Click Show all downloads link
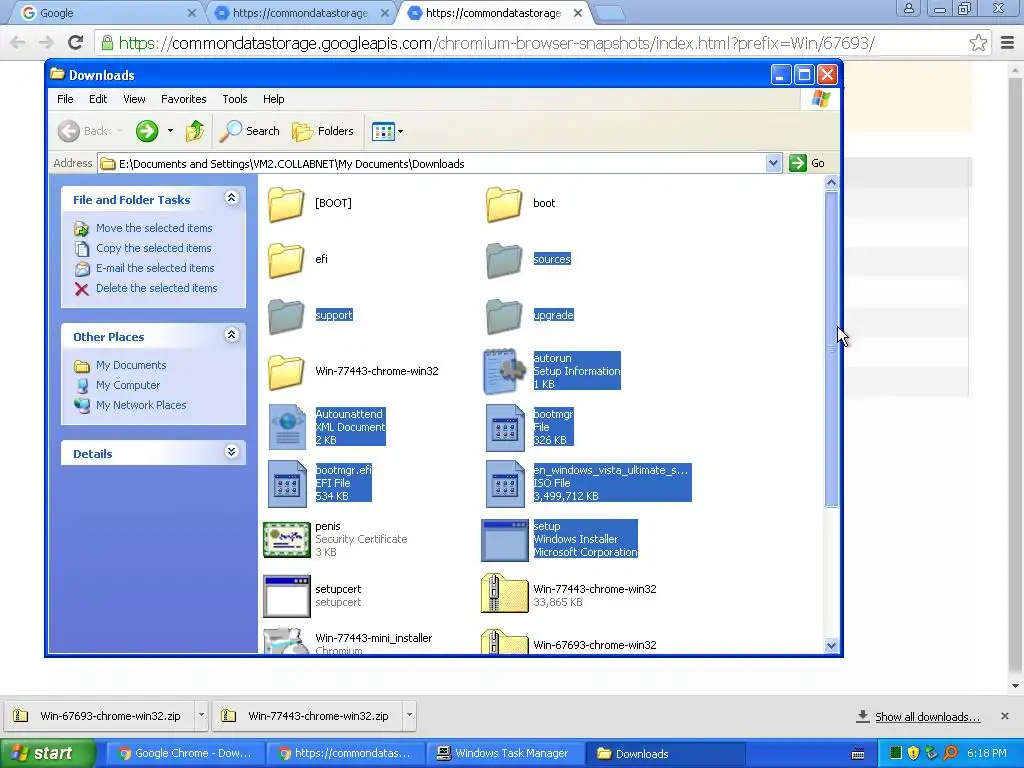Viewport: 1024px width, 768px height. point(927,717)
